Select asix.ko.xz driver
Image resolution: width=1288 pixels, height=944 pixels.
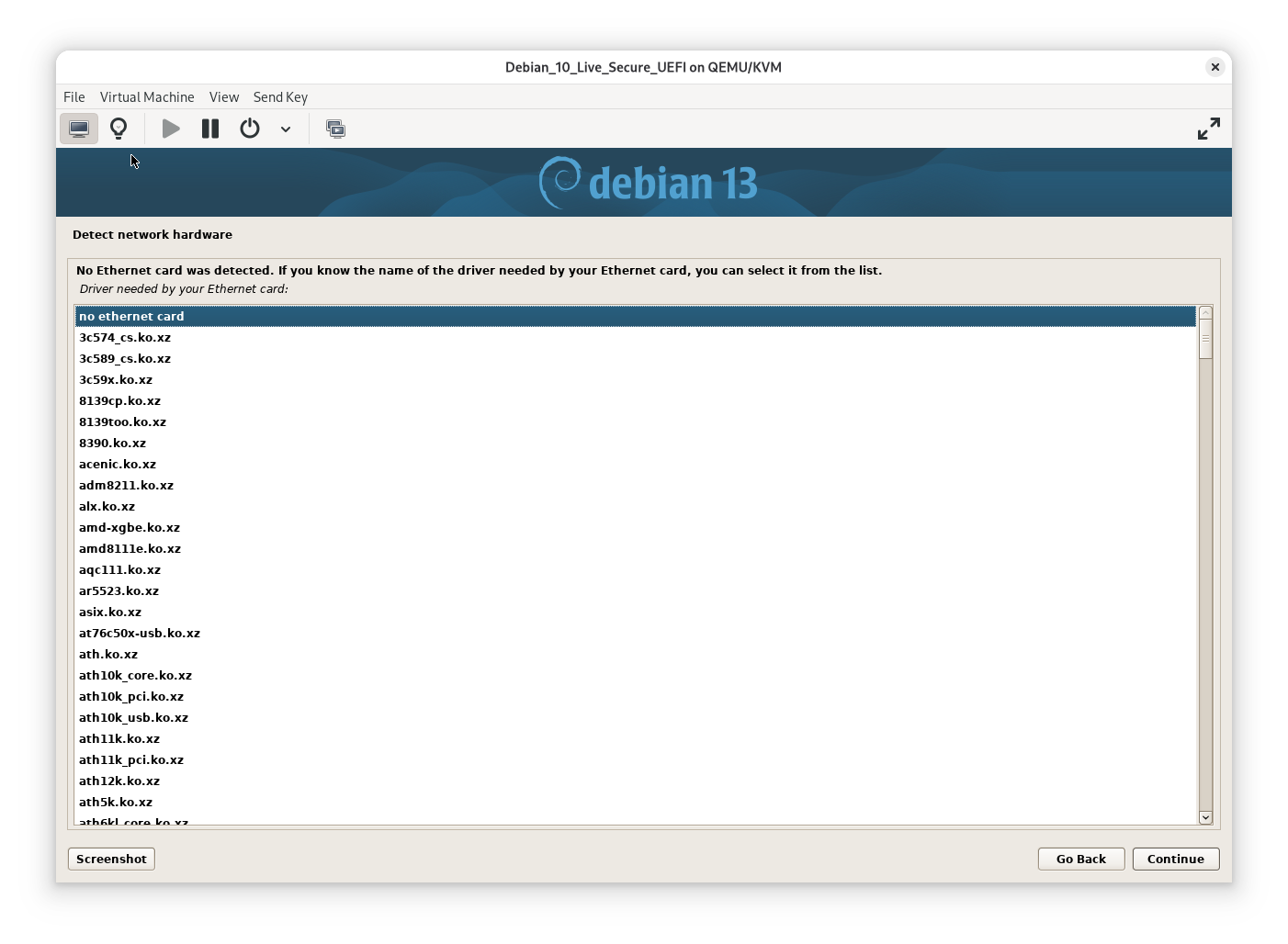635,612
